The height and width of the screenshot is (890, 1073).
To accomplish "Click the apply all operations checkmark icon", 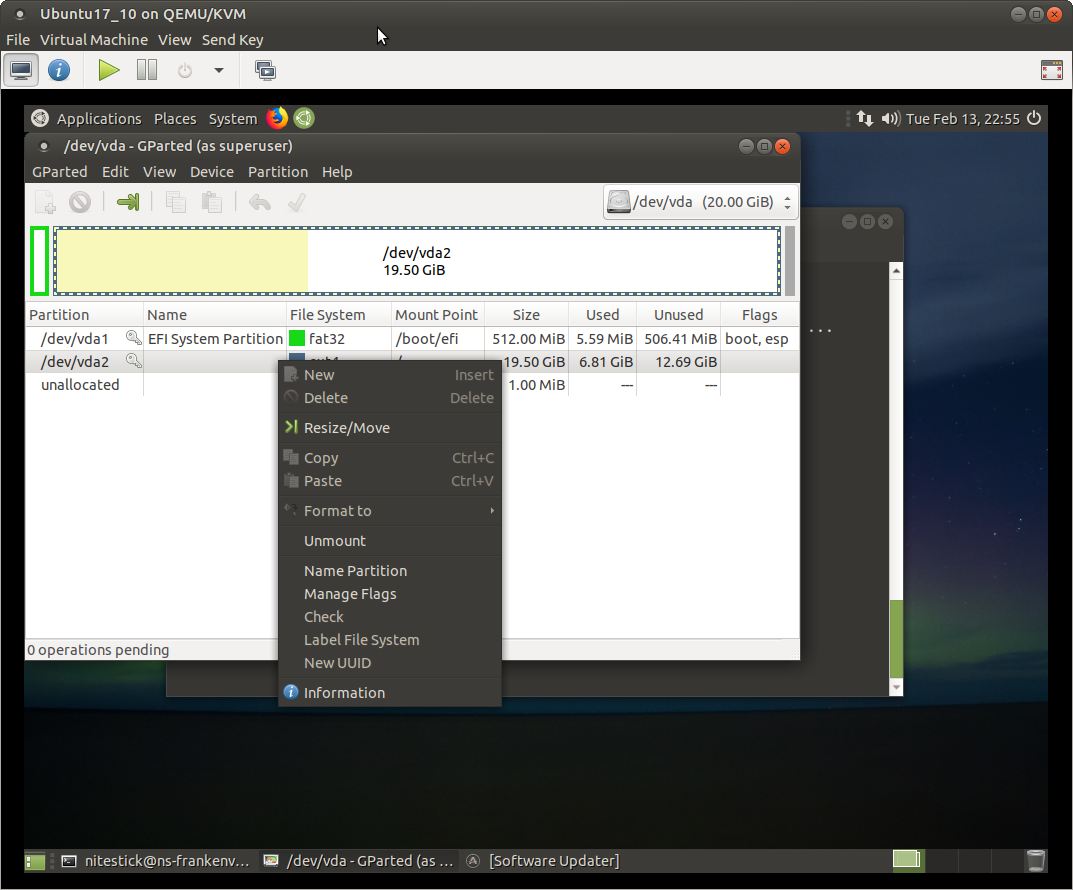I will [x=296, y=202].
